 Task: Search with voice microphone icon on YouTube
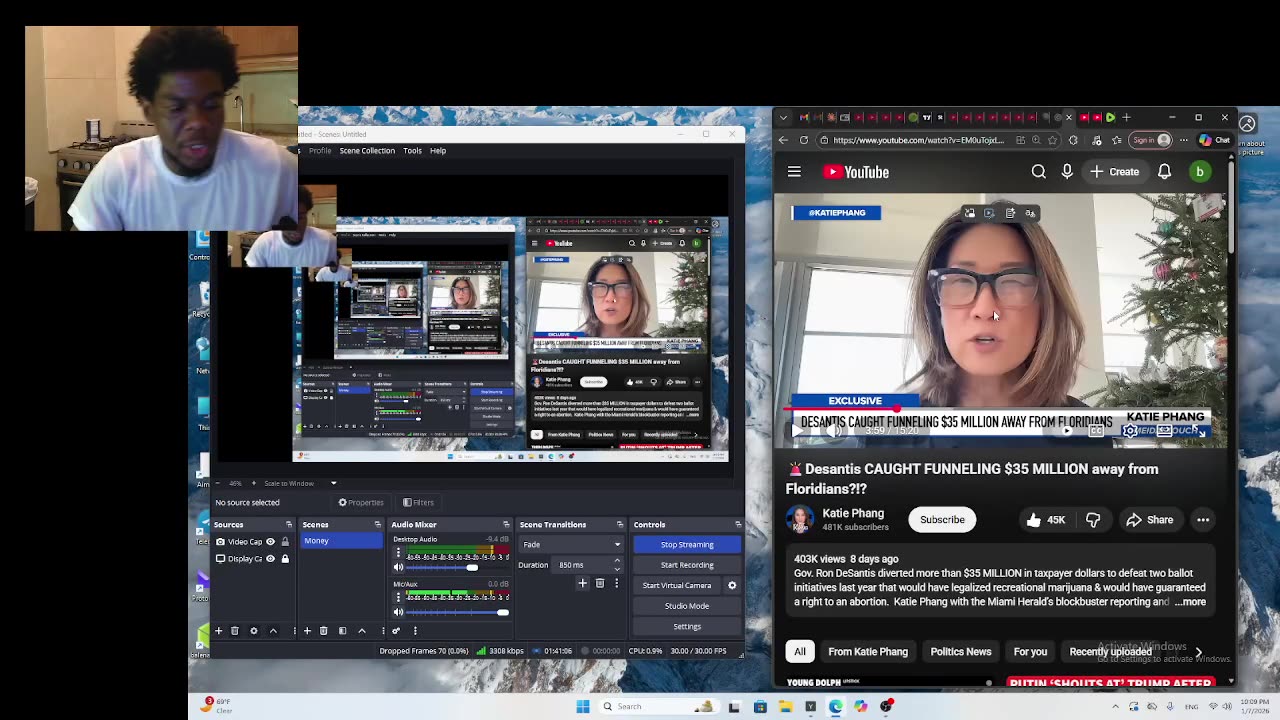(1067, 172)
